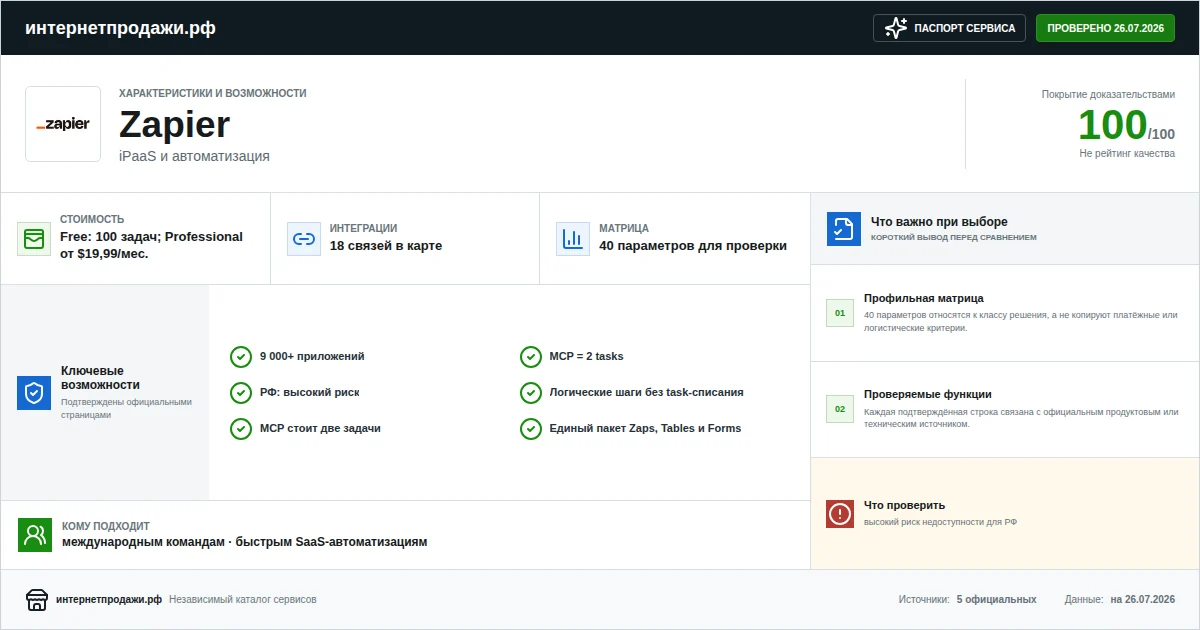Click checkmark beside Единый пакет Zaps, Tables
This screenshot has height=630, width=1200.
531,429
